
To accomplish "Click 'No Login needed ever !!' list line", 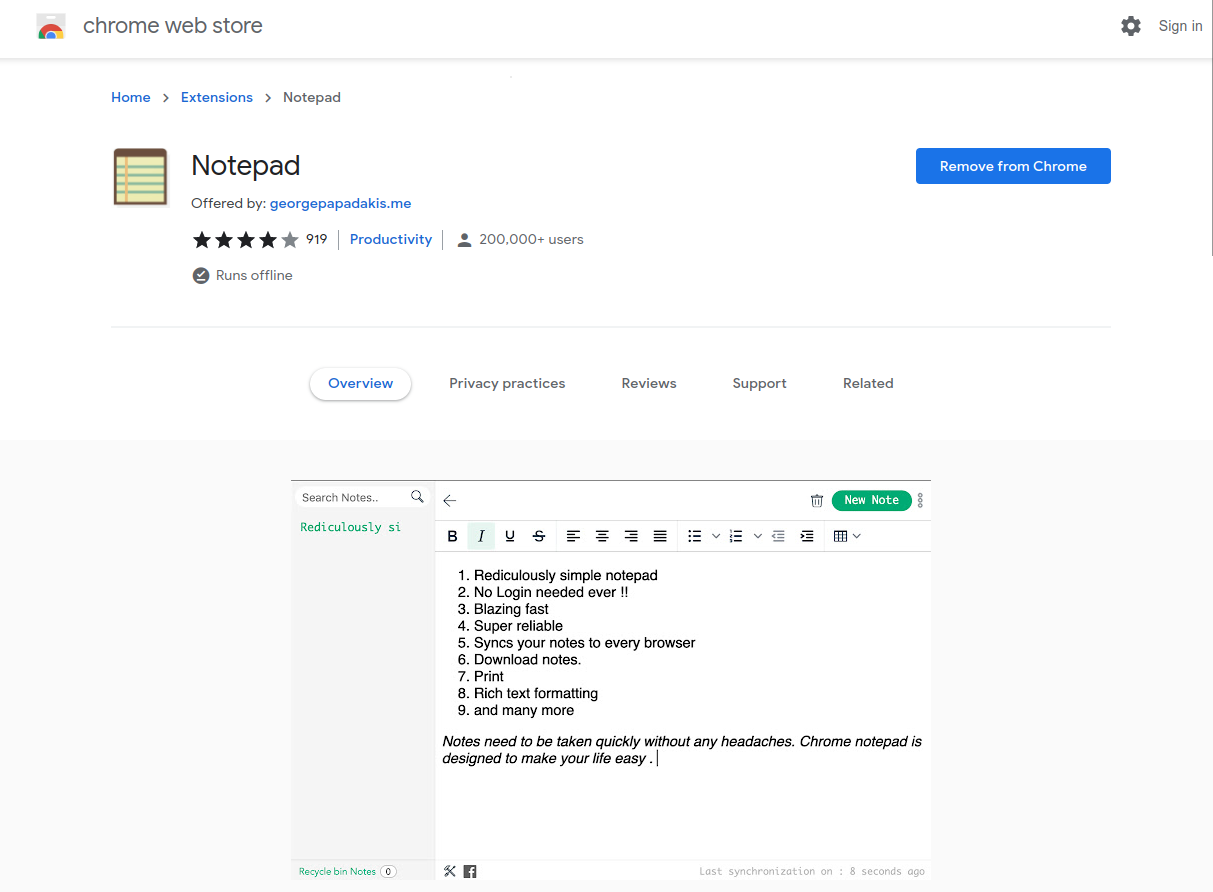I will pos(551,592).
